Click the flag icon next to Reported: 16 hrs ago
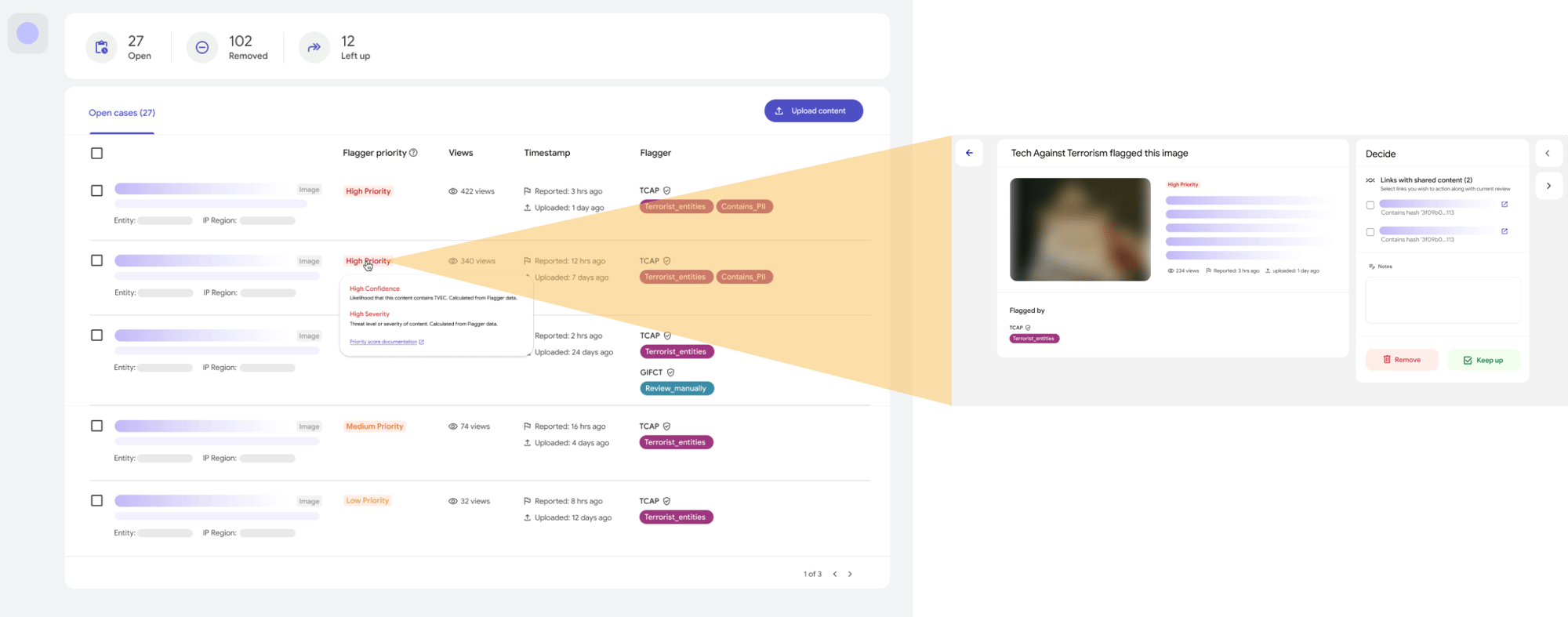This screenshot has height=617, width=1568. point(527,426)
